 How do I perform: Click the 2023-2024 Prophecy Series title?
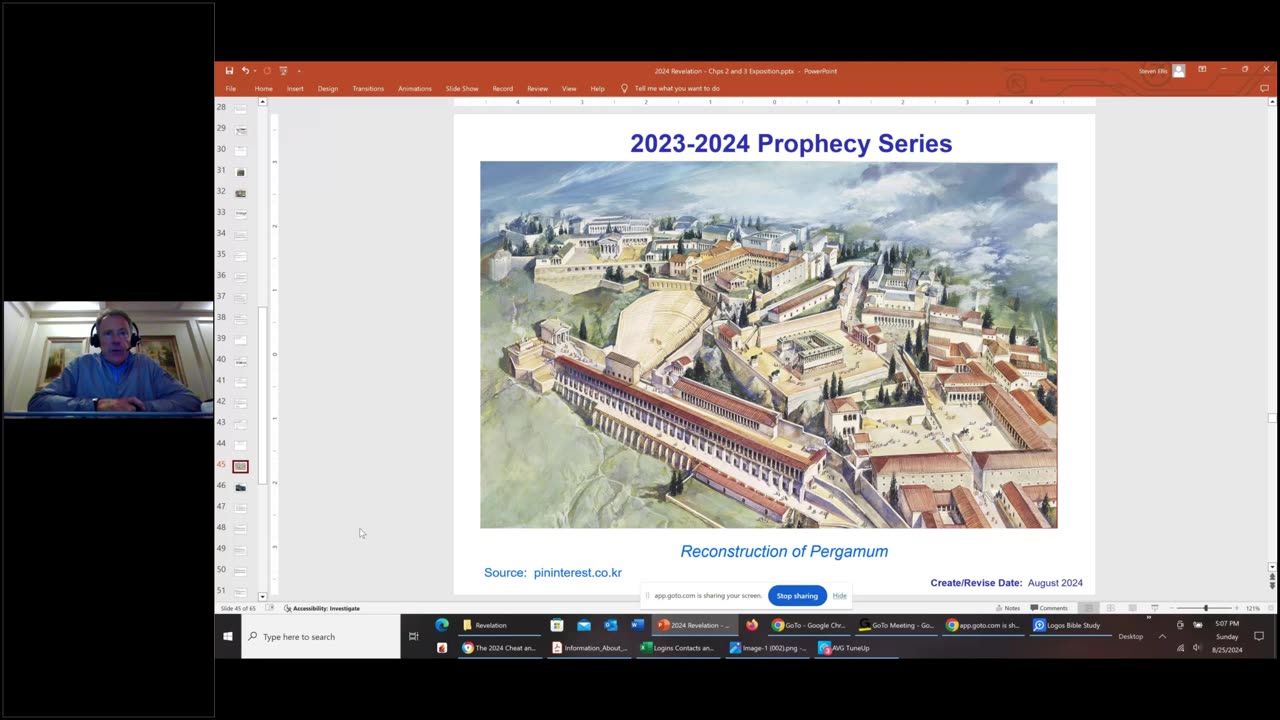[791, 144]
